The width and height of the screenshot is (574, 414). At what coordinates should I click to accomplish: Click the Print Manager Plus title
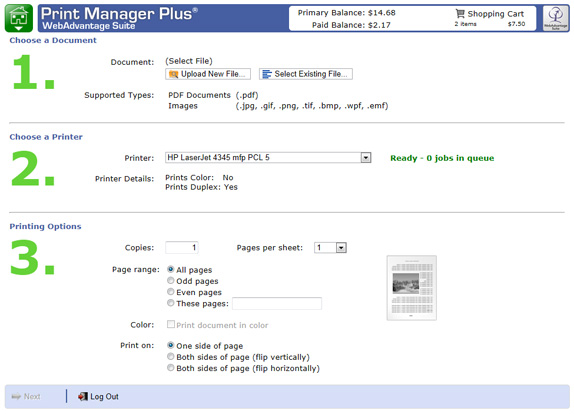point(119,14)
